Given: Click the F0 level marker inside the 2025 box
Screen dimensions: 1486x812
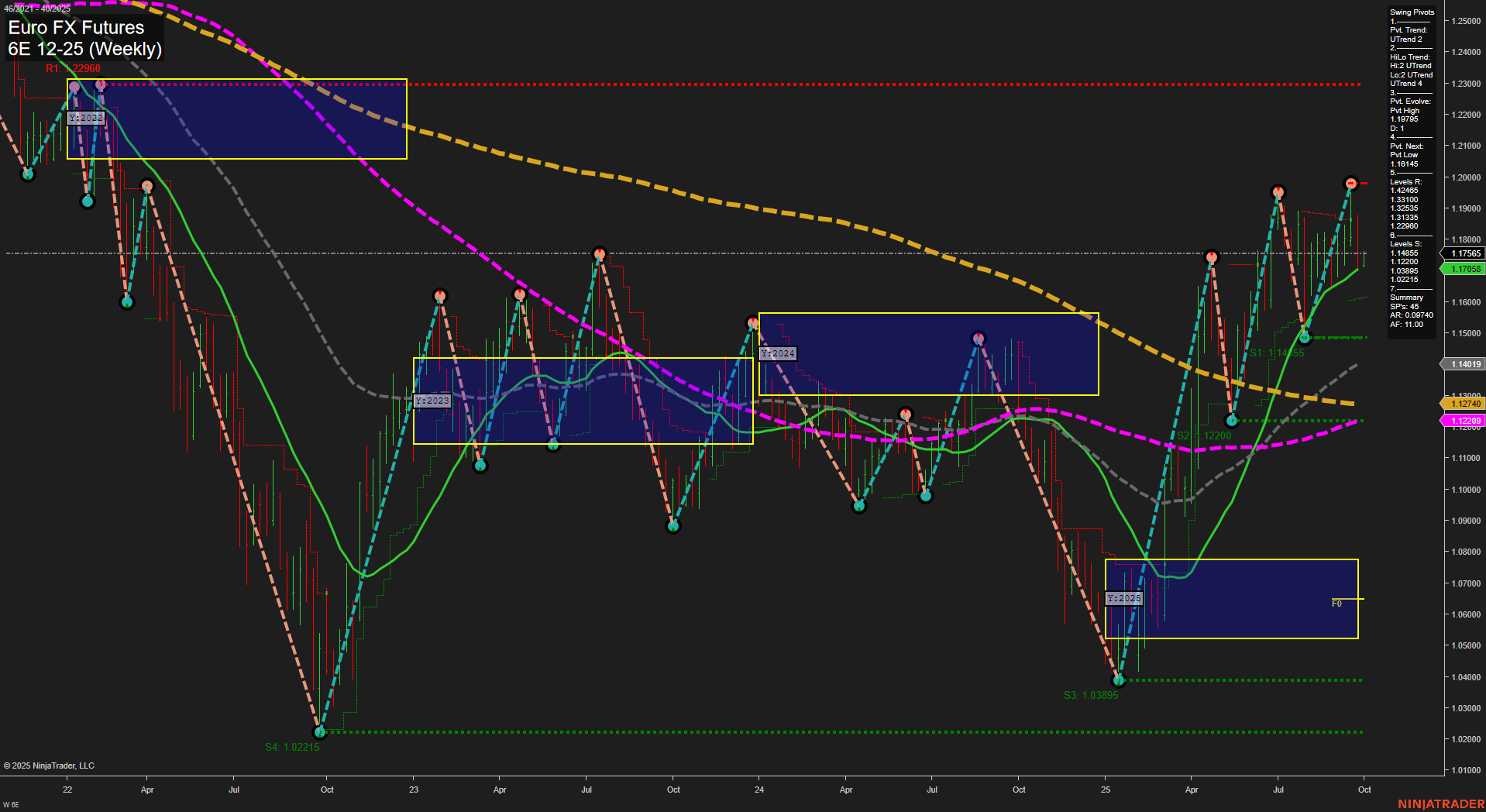Looking at the screenshot, I should tap(1336, 602).
